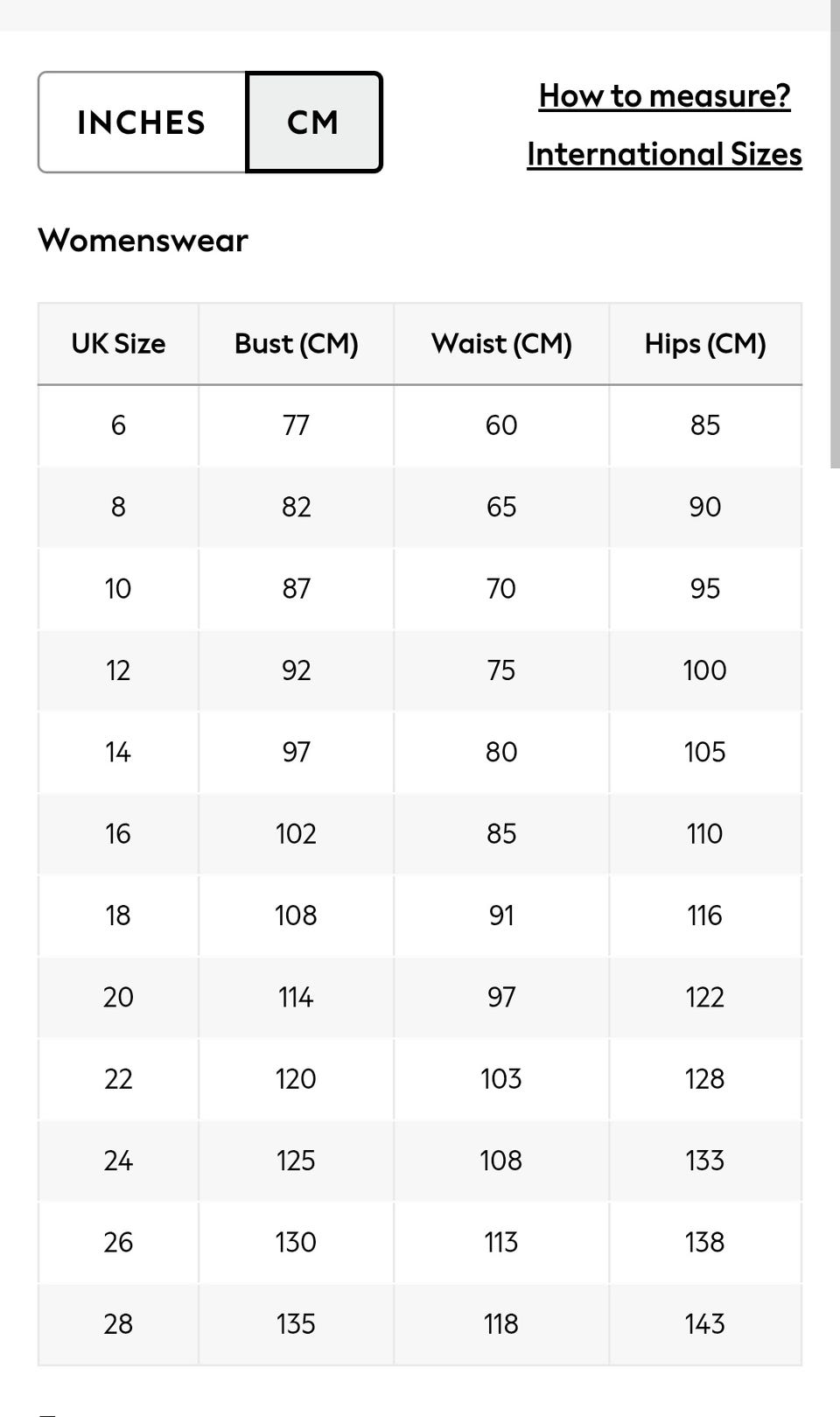Select UK size 12 cell

click(x=118, y=670)
